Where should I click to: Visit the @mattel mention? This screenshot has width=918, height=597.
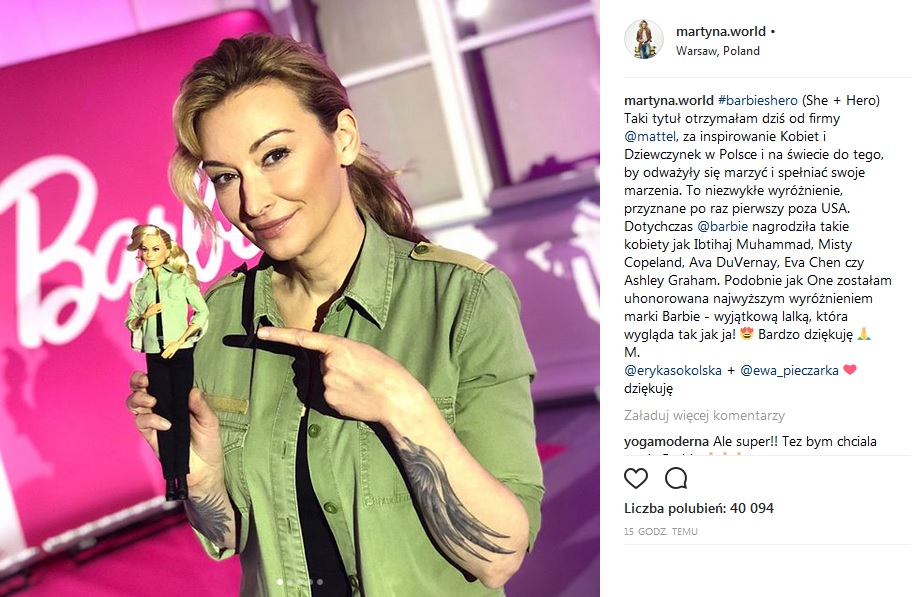tap(650, 136)
